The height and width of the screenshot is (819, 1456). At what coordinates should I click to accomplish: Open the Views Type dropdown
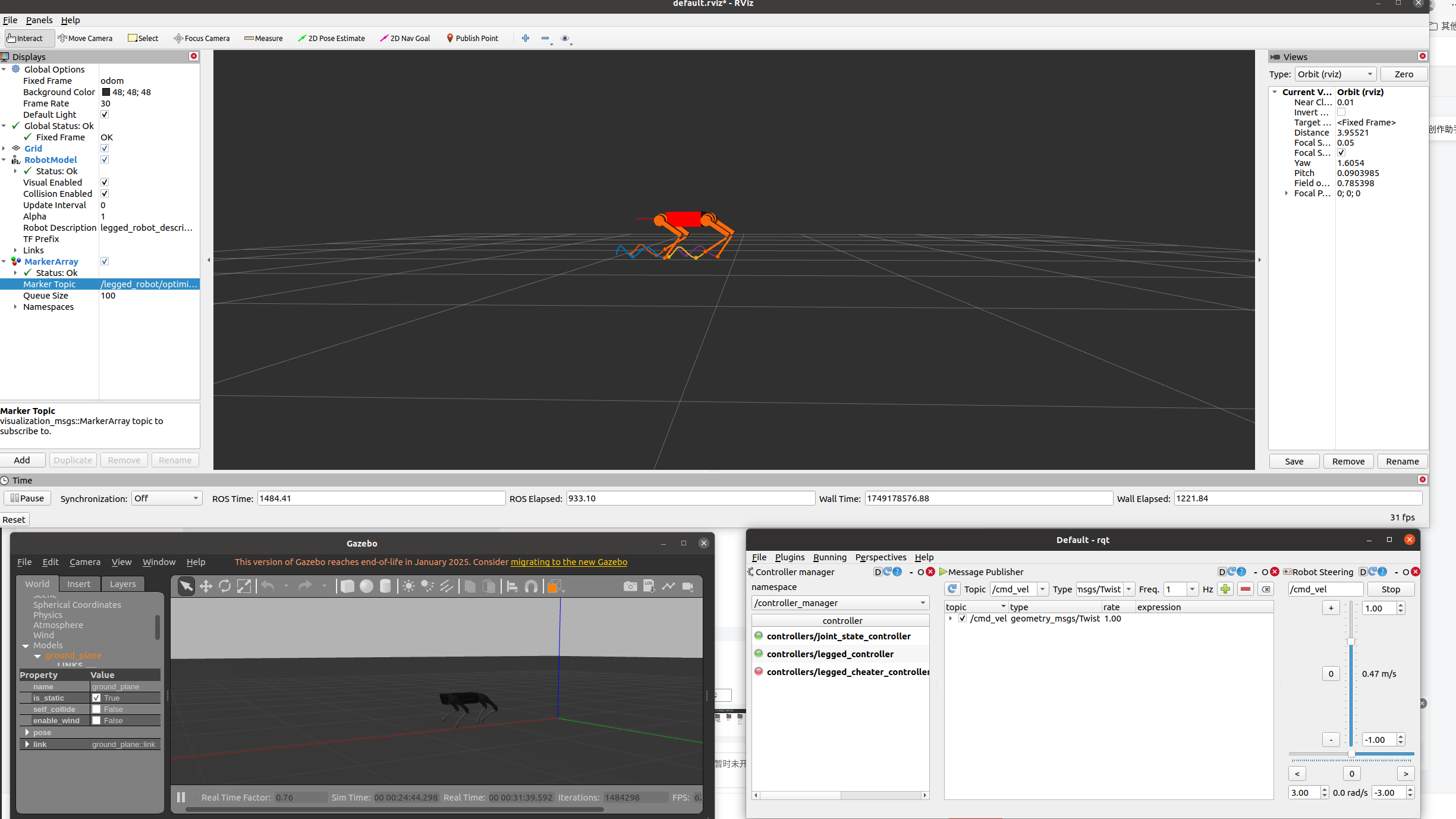point(1335,74)
